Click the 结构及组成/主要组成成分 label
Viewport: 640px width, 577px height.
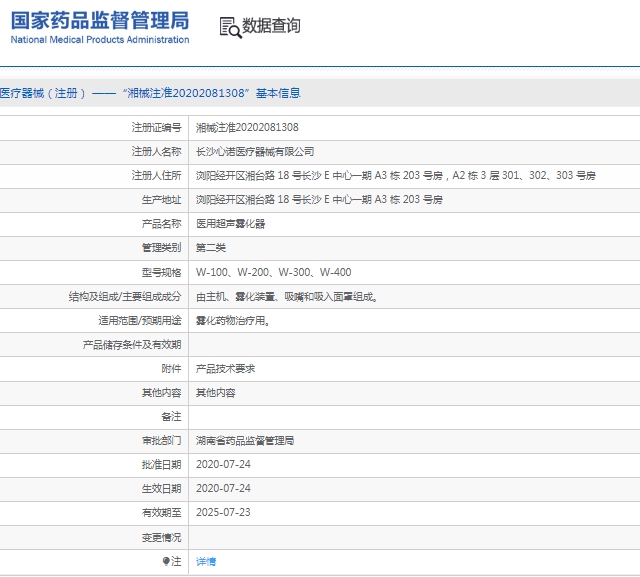125,297
